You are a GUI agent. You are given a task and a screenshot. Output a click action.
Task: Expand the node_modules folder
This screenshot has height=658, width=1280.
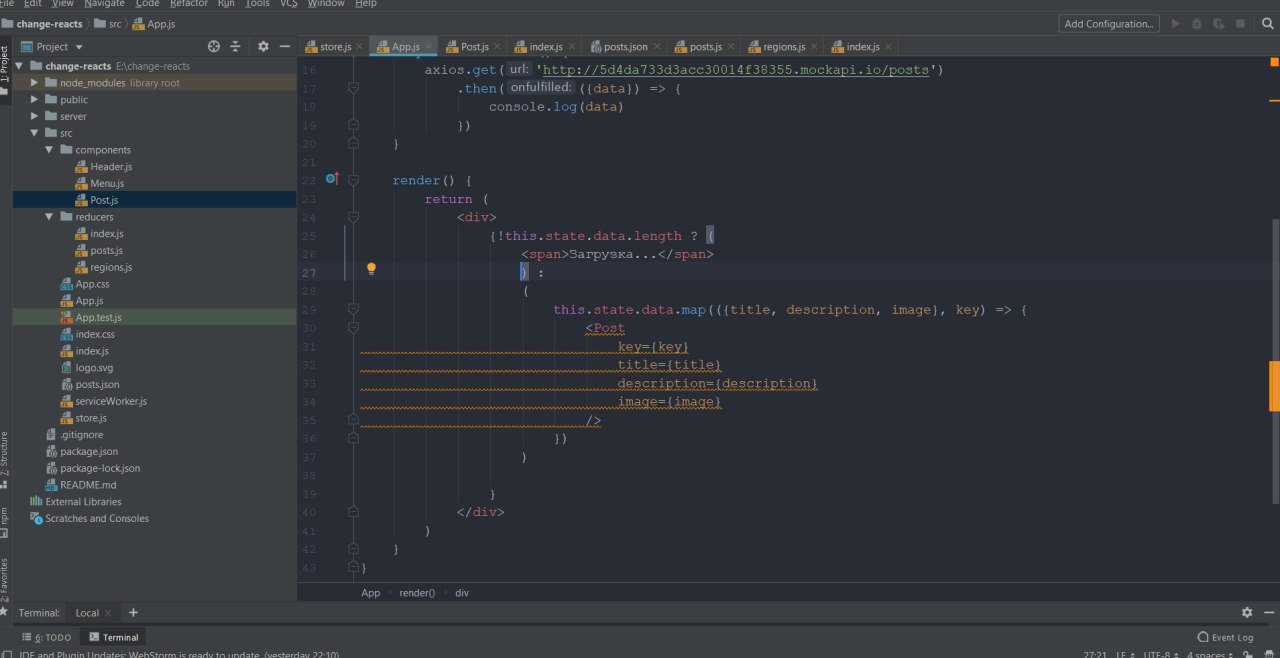(35, 83)
